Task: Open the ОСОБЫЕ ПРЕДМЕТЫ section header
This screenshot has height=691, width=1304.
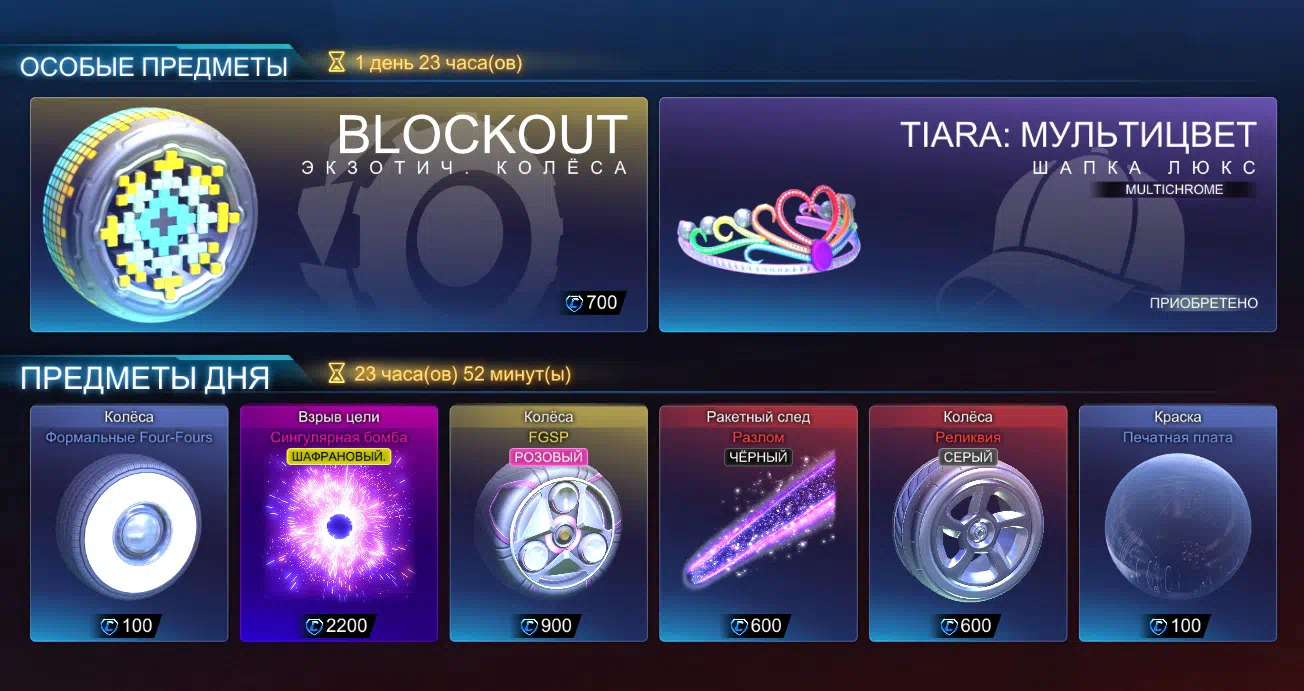Action: click(154, 67)
